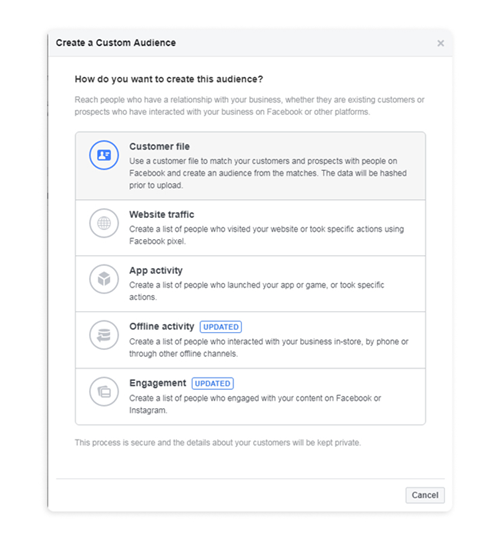Click UPDATED badge beside Engagement
Viewport: 500px width, 545px height.
213,383
